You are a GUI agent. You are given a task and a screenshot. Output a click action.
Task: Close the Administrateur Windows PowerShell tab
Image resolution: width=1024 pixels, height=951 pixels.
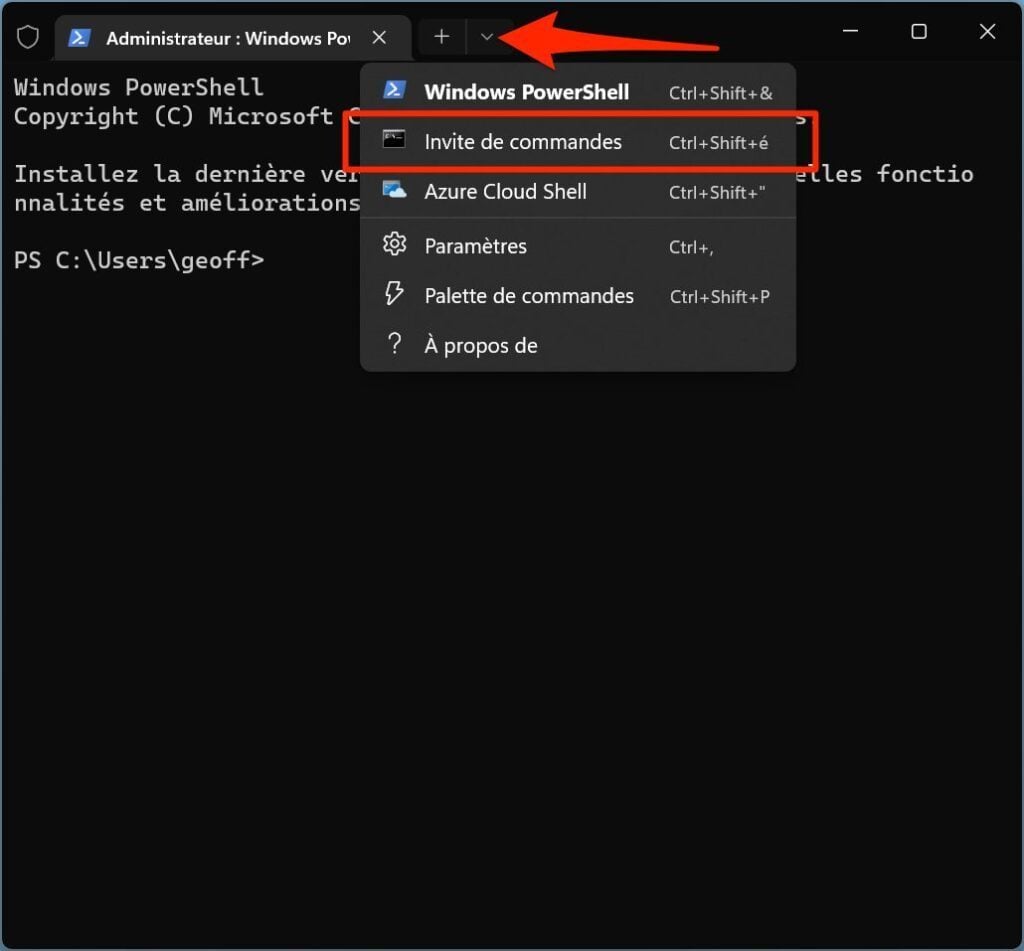(x=379, y=38)
